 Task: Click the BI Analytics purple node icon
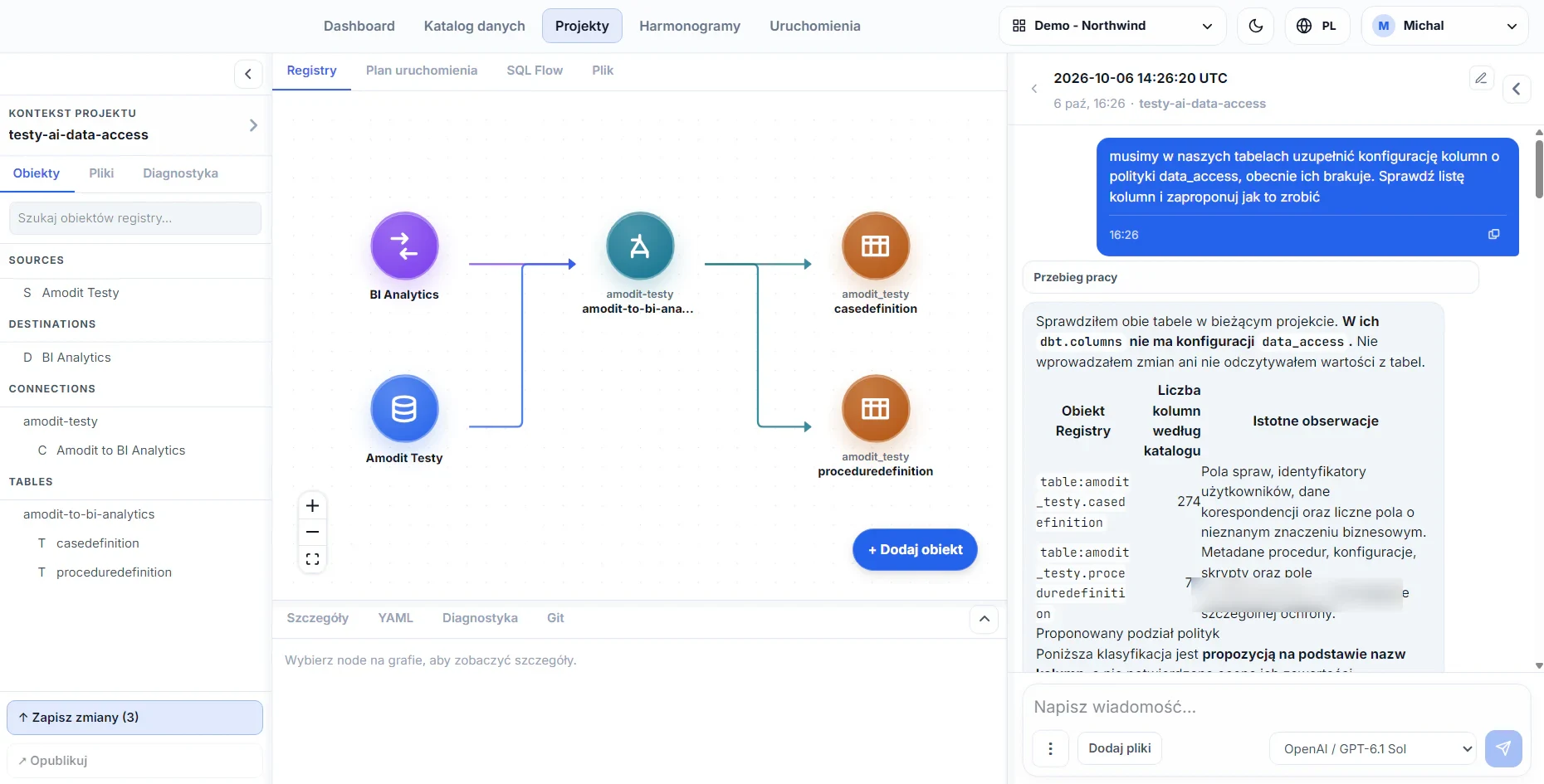click(404, 246)
